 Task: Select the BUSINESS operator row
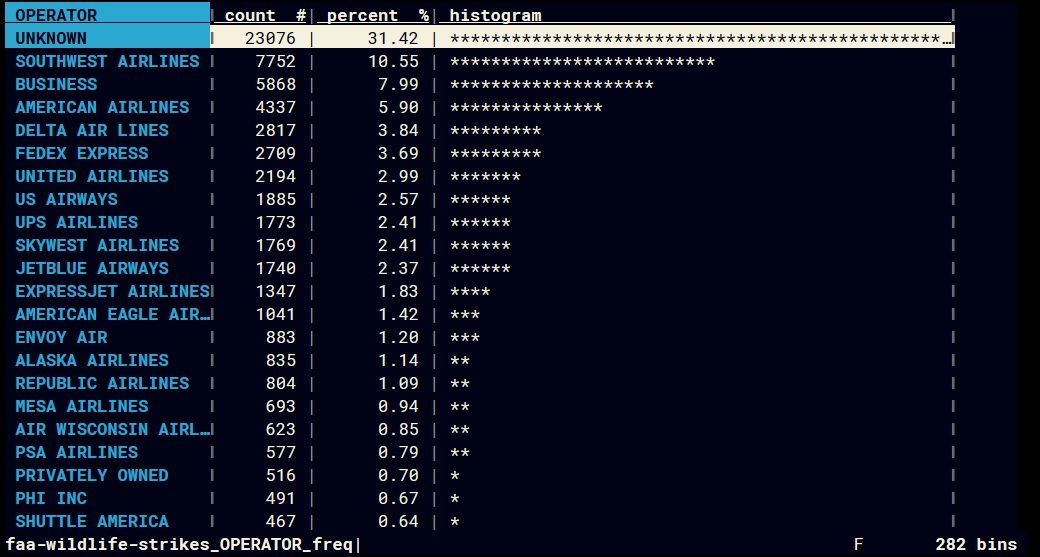pyautogui.click(x=480, y=84)
